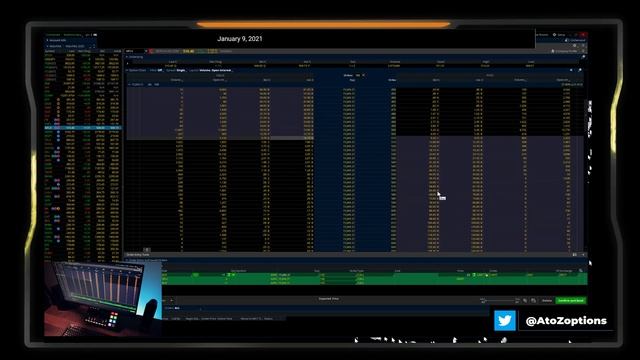This screenshot has width=640, height=360.
Task: Adjust the price slider beside Delete
Action: (x=500, y=300)
